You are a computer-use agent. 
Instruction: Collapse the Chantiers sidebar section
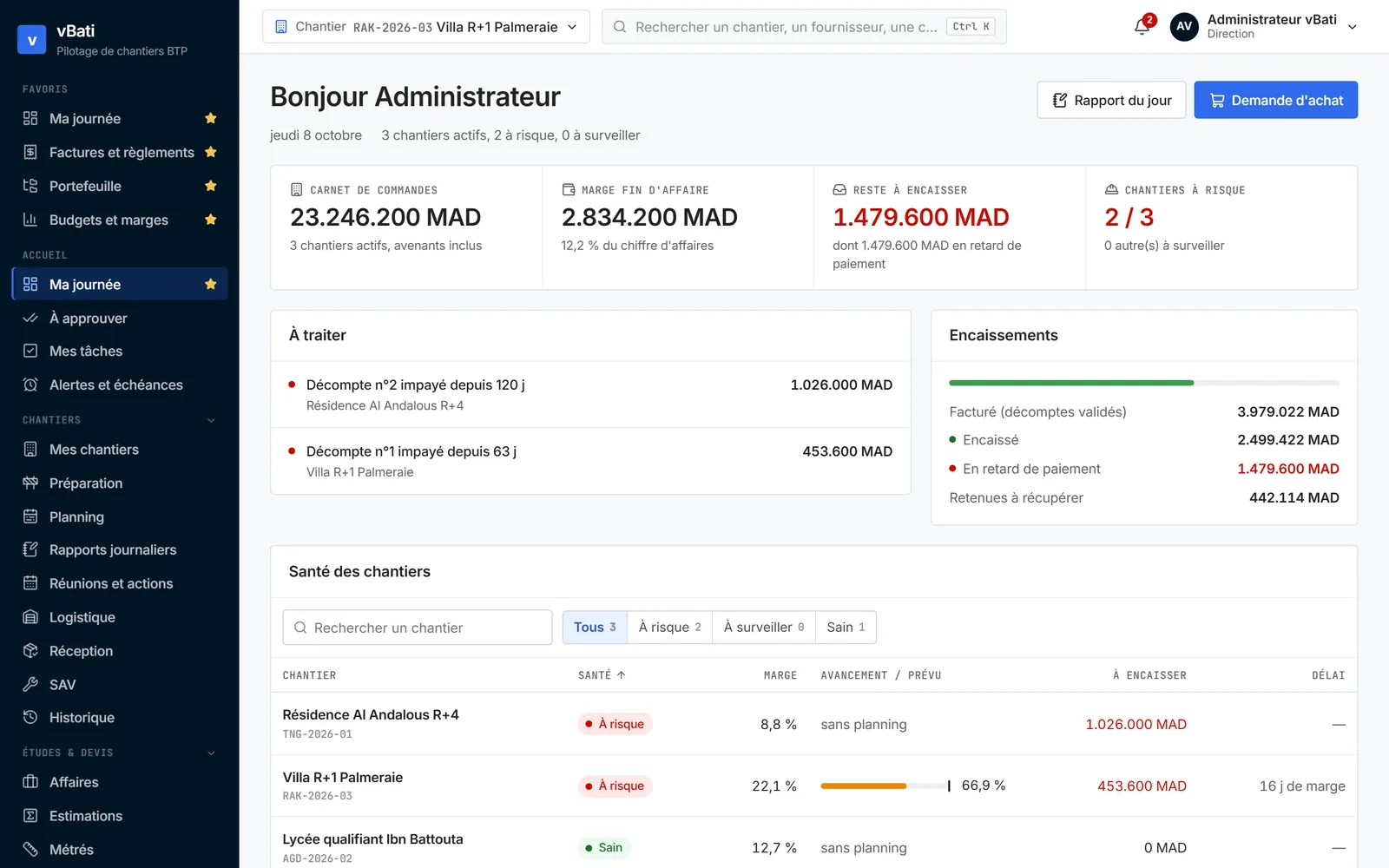pos(211,420)
